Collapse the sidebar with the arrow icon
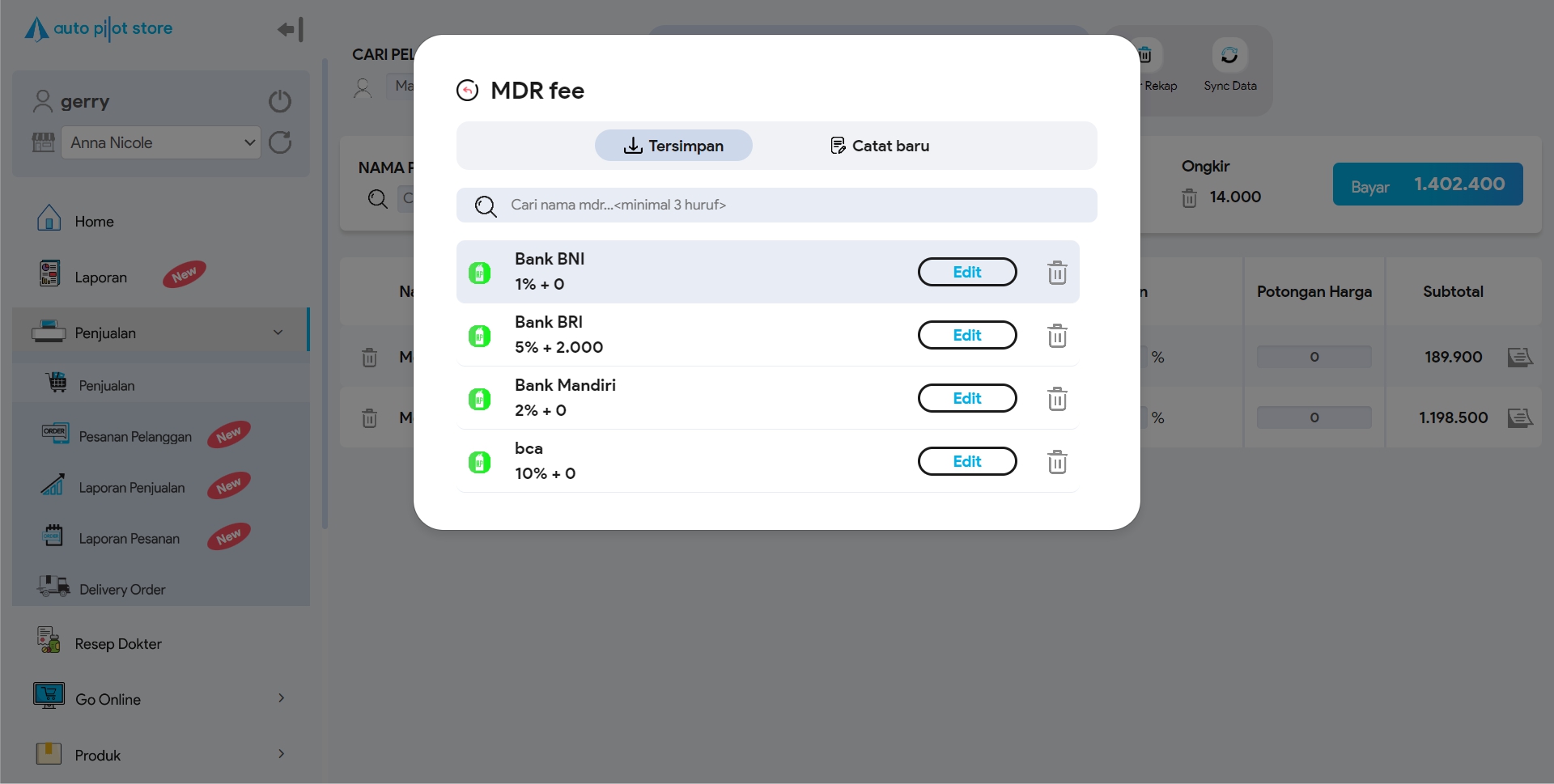 pyautogui.click(x=291, y=30)
